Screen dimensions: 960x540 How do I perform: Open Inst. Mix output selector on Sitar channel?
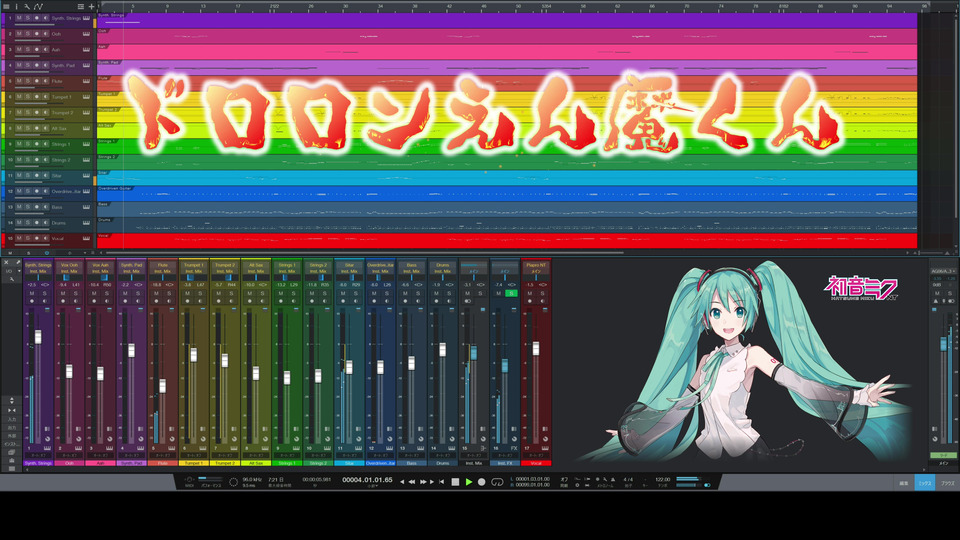click(x=350, y=271)
